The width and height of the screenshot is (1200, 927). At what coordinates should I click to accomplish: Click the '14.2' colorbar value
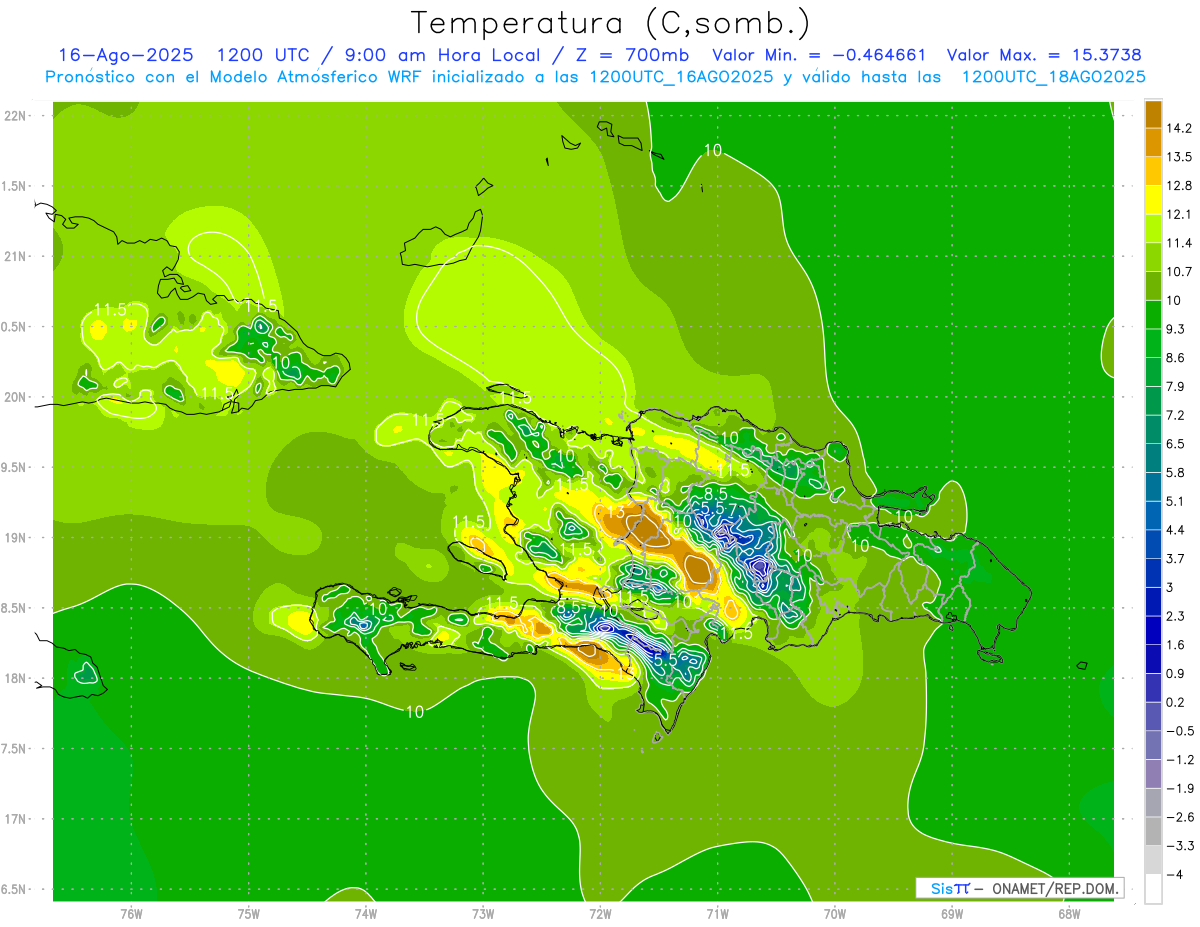(x=1179, y=128)
